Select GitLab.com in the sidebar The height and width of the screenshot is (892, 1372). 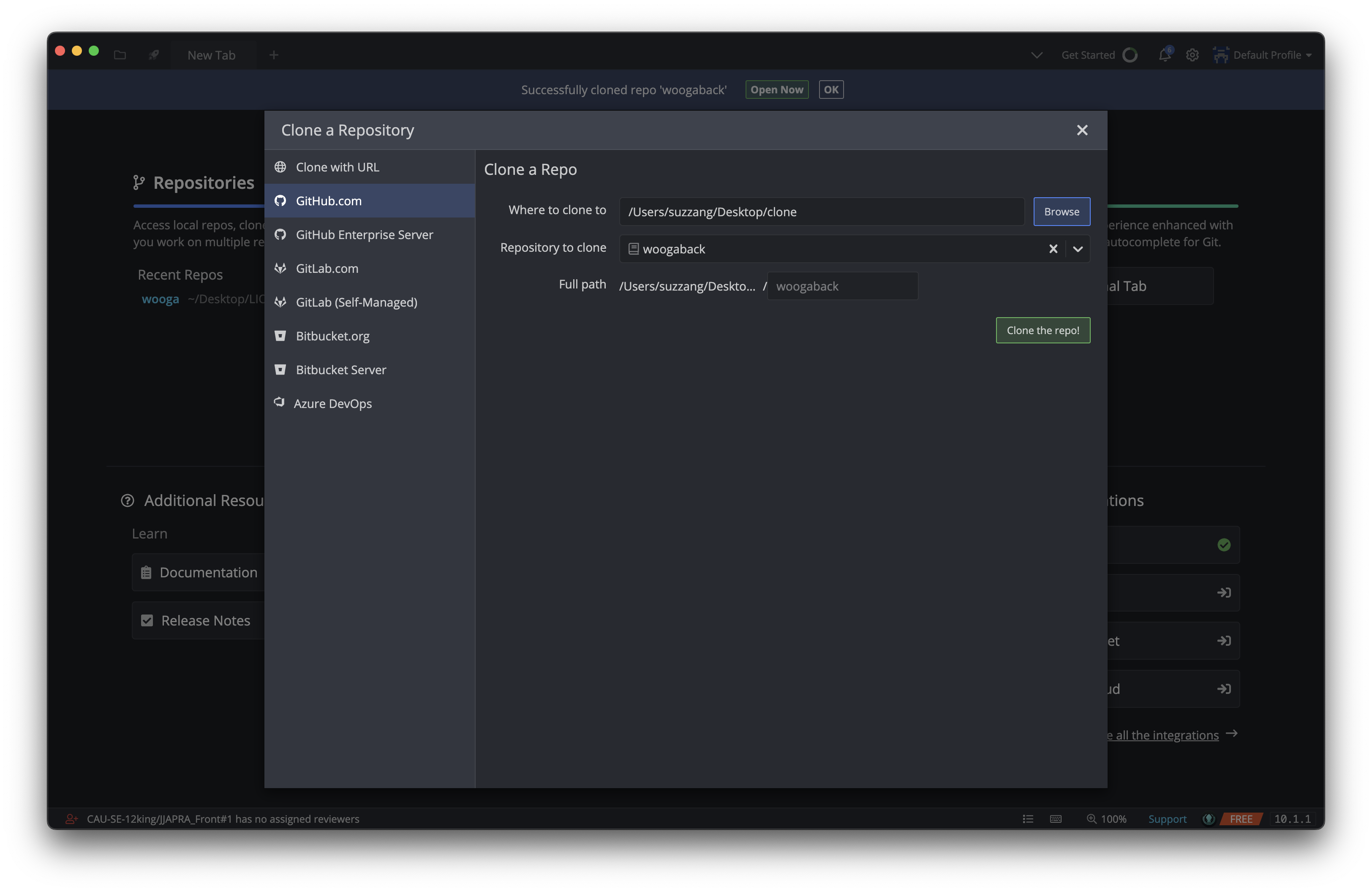(x=327, y=269)
